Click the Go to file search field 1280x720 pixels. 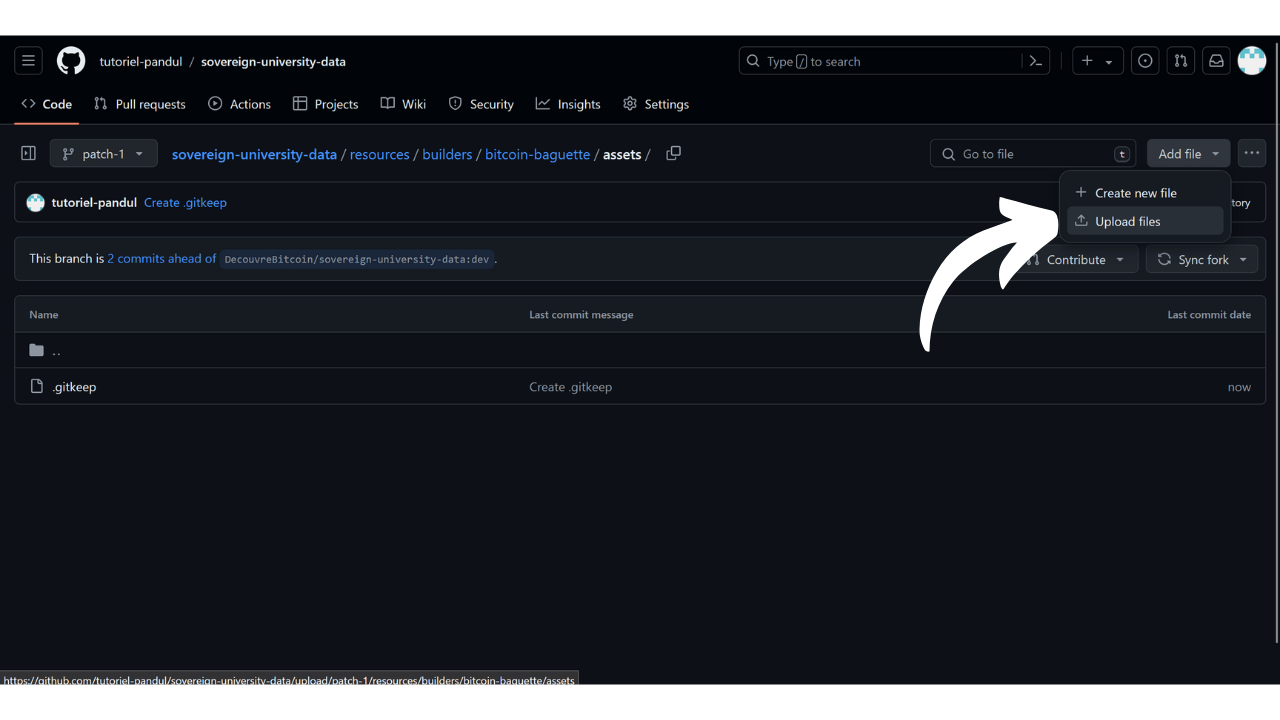tap(1032, 154)
